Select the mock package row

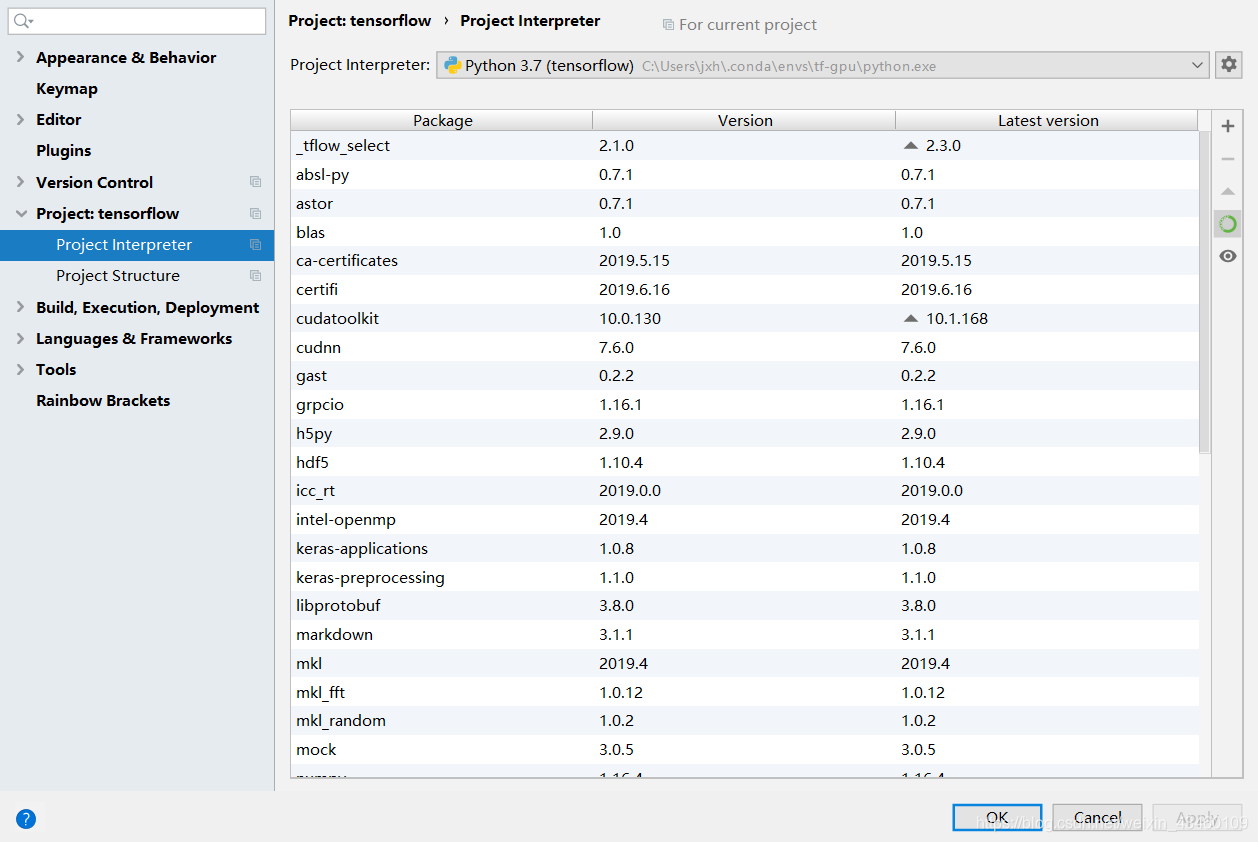(x=745, y=750)
